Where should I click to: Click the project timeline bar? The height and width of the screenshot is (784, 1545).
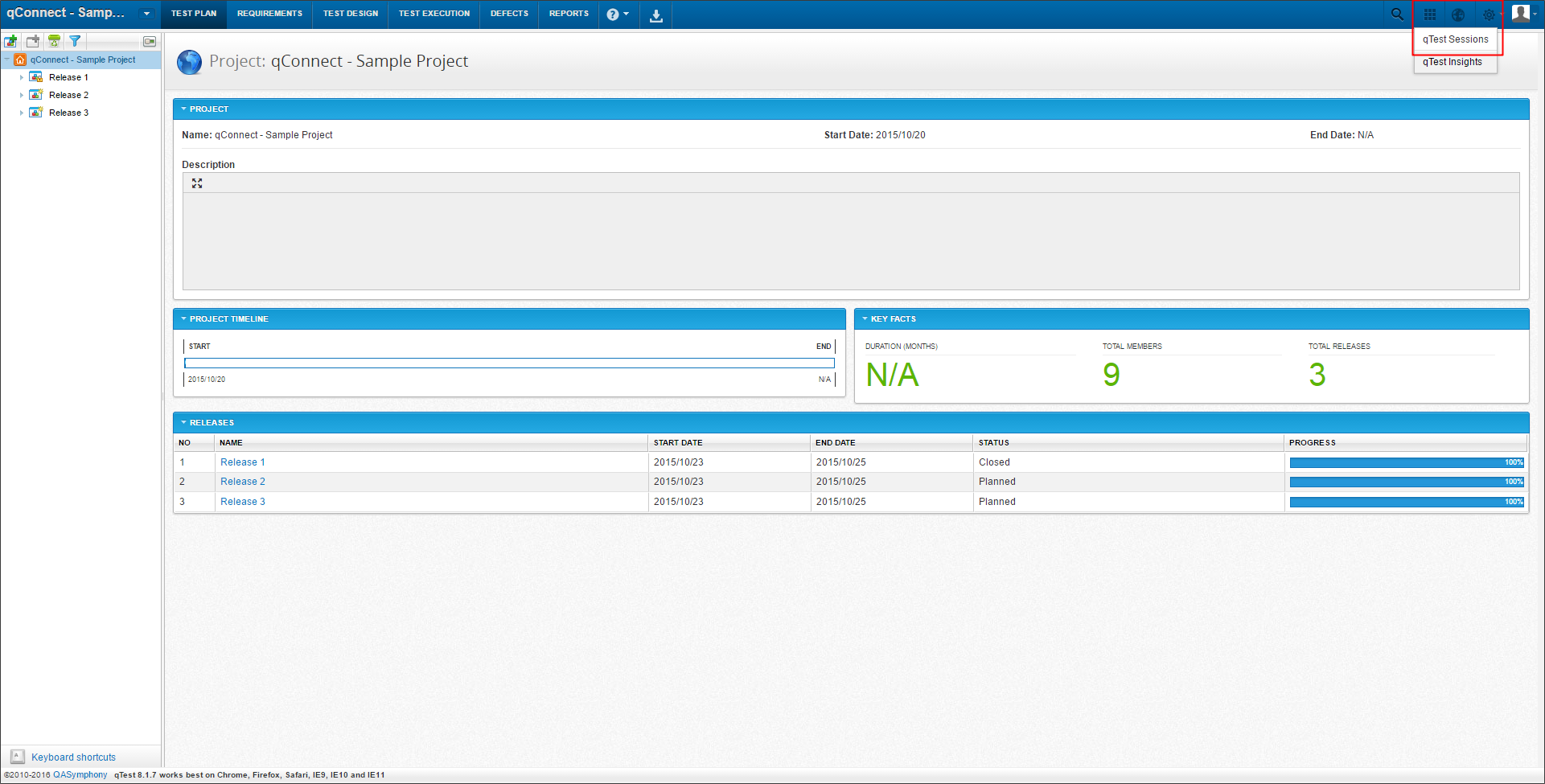(510, 363)
